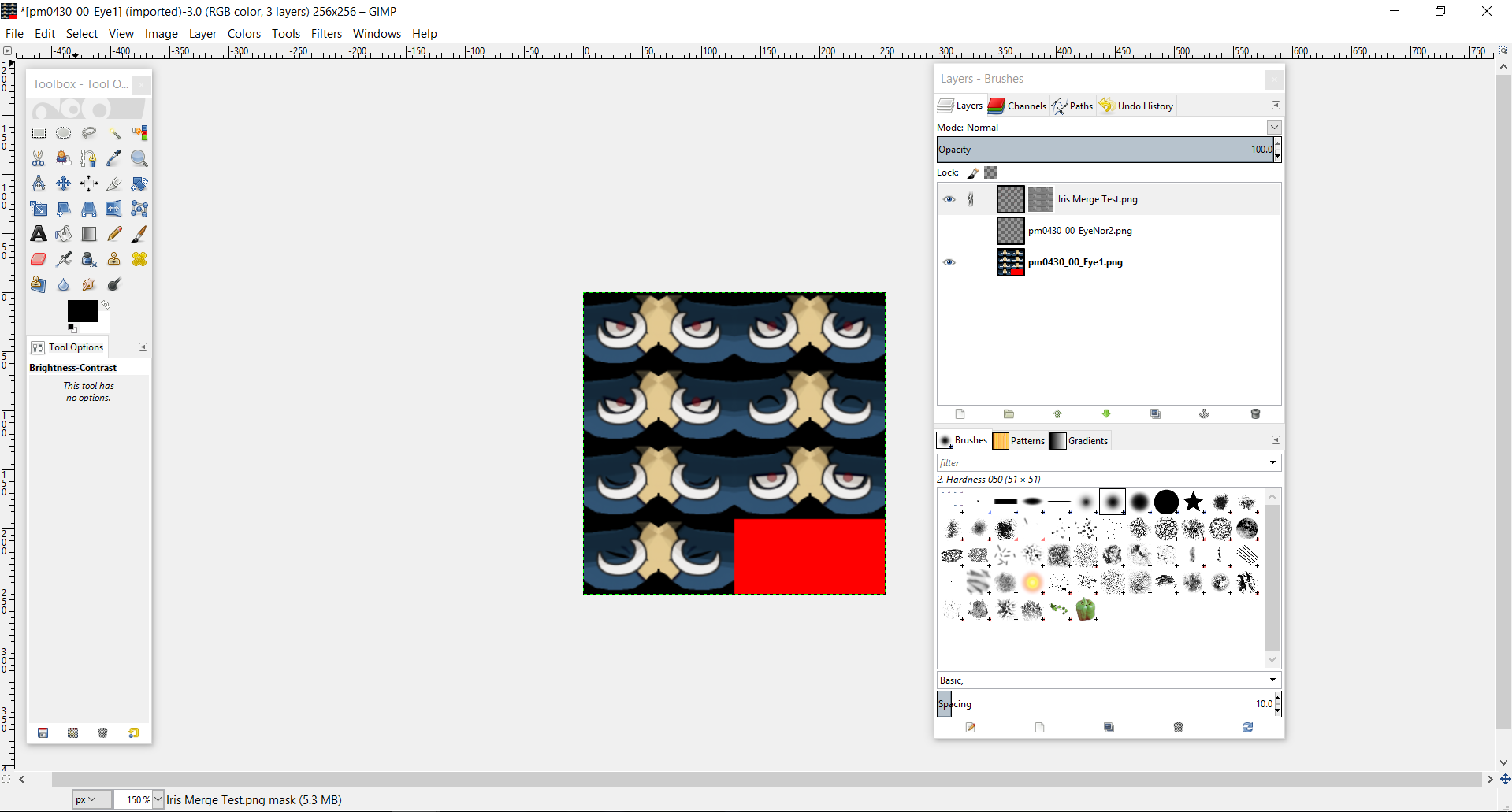This screenshot has height=812, width=1512.
Task: Swap foreground and background colors
Action: (x=106, y=305)
